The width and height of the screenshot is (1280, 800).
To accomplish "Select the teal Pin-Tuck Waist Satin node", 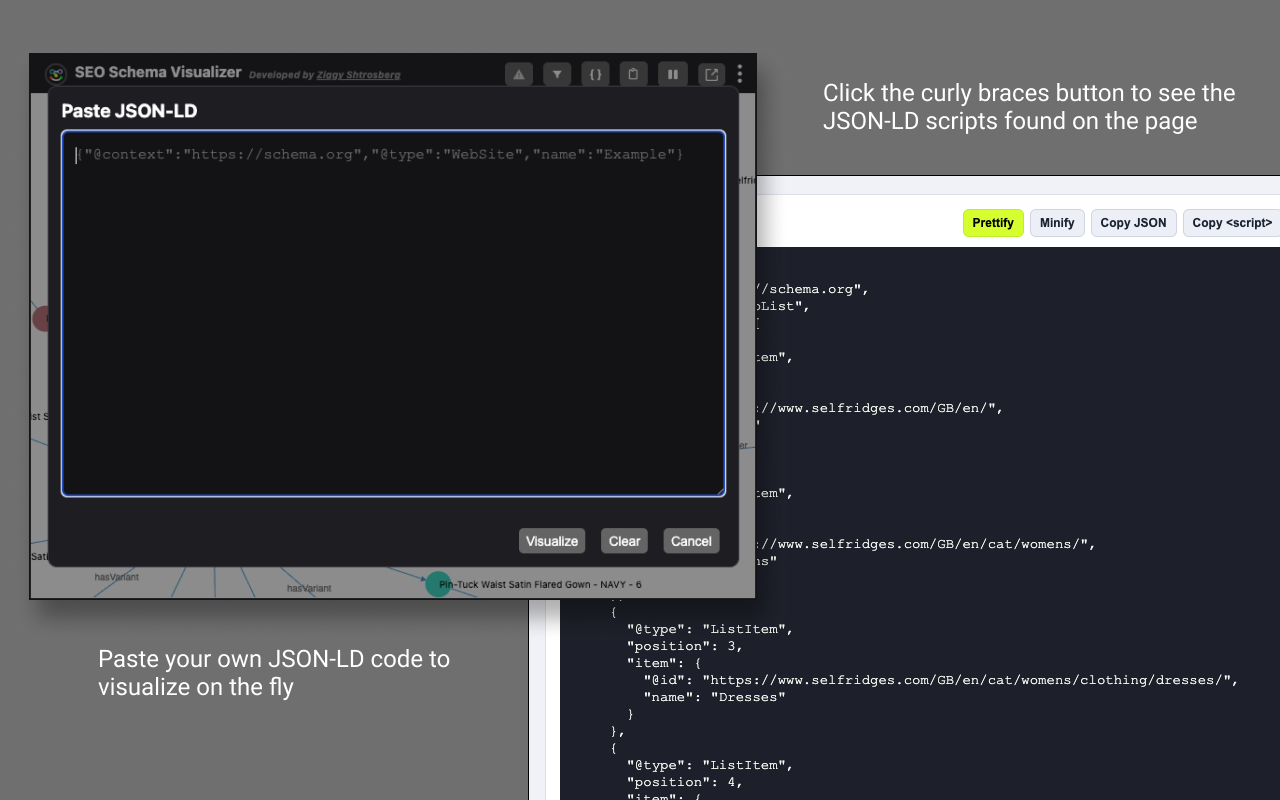I will point(438,584).
